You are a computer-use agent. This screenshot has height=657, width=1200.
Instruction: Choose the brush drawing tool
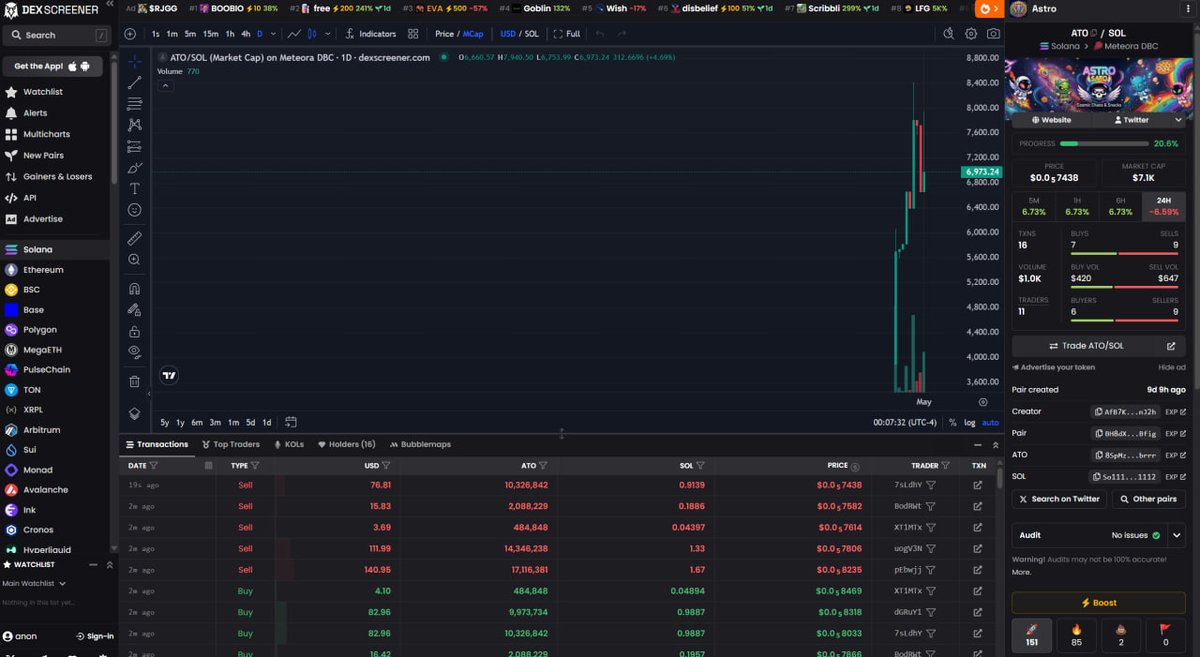134,167
